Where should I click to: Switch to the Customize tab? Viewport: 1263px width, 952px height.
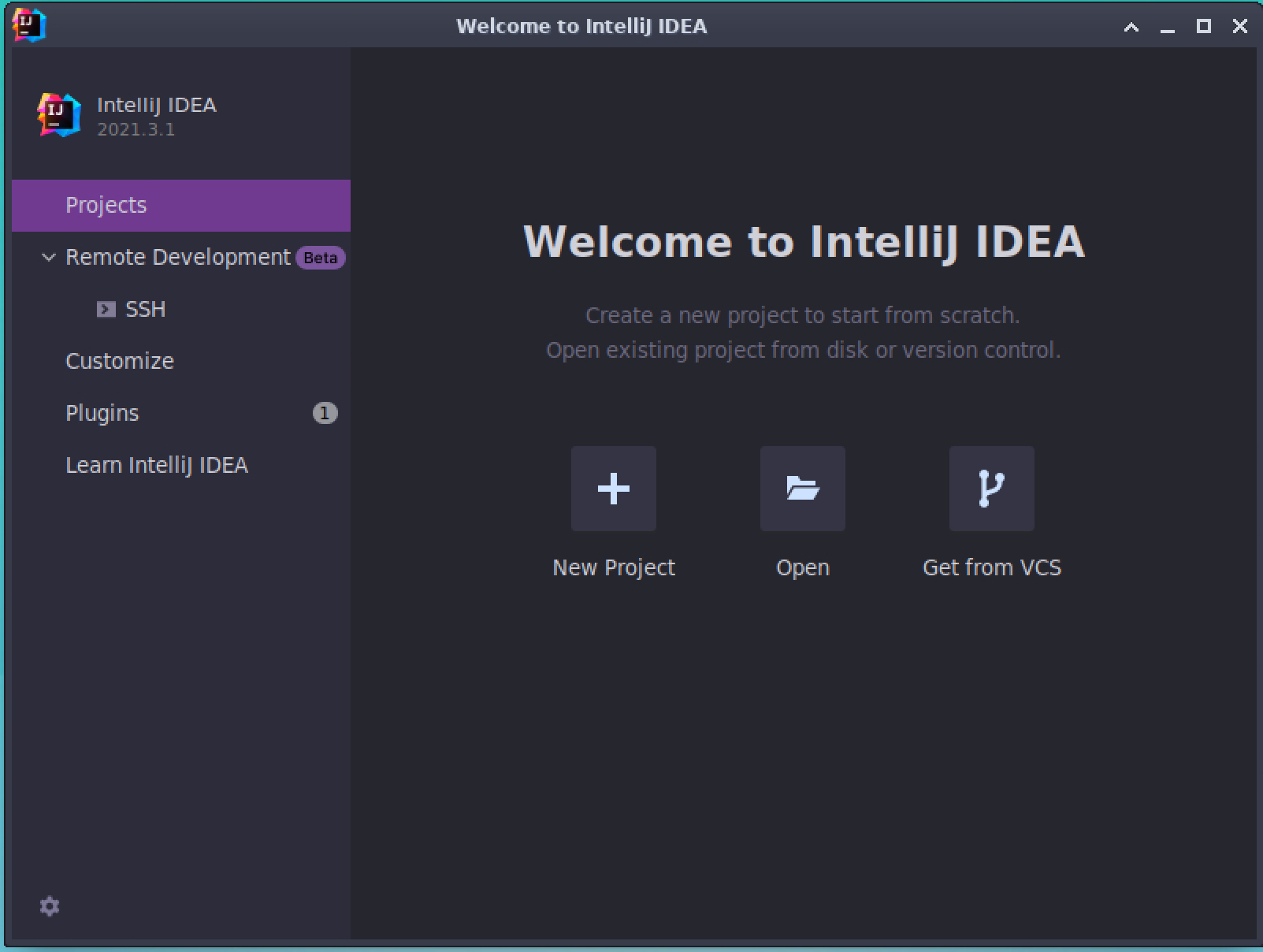[x=181, y=361]
